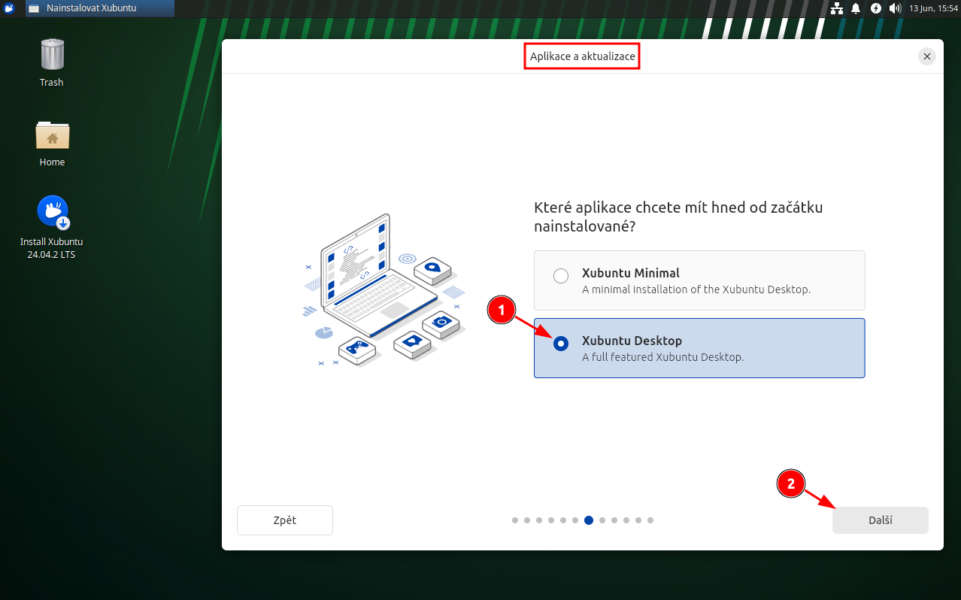Open the Home folder desktop icon

[x=52, y=143]
